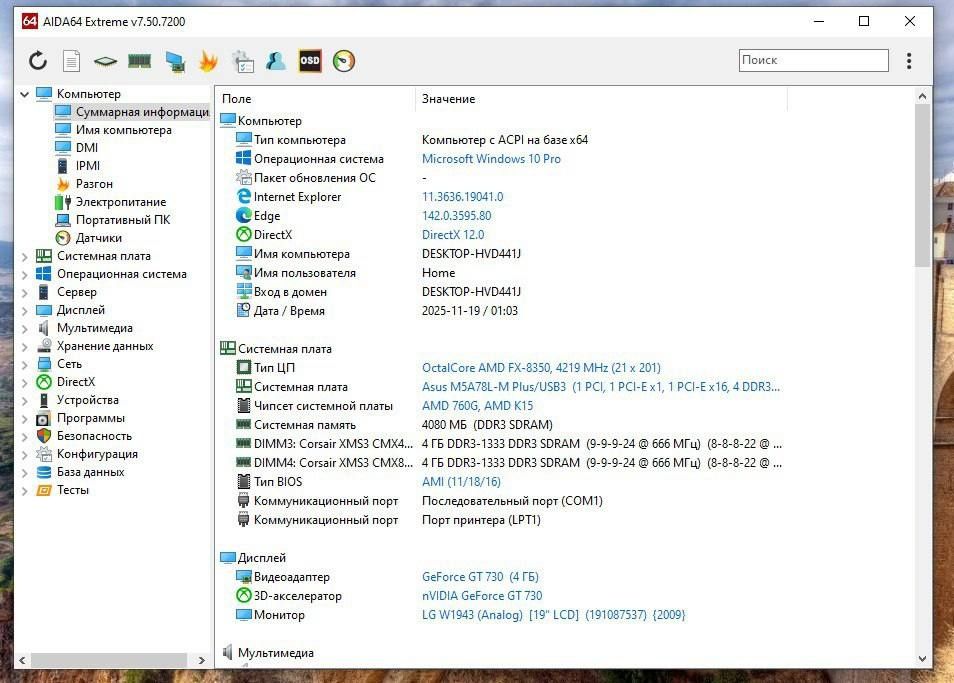Click the DIMM3: Corsair XMS3 row
The image size is (954, 683).
coord(508,444)
